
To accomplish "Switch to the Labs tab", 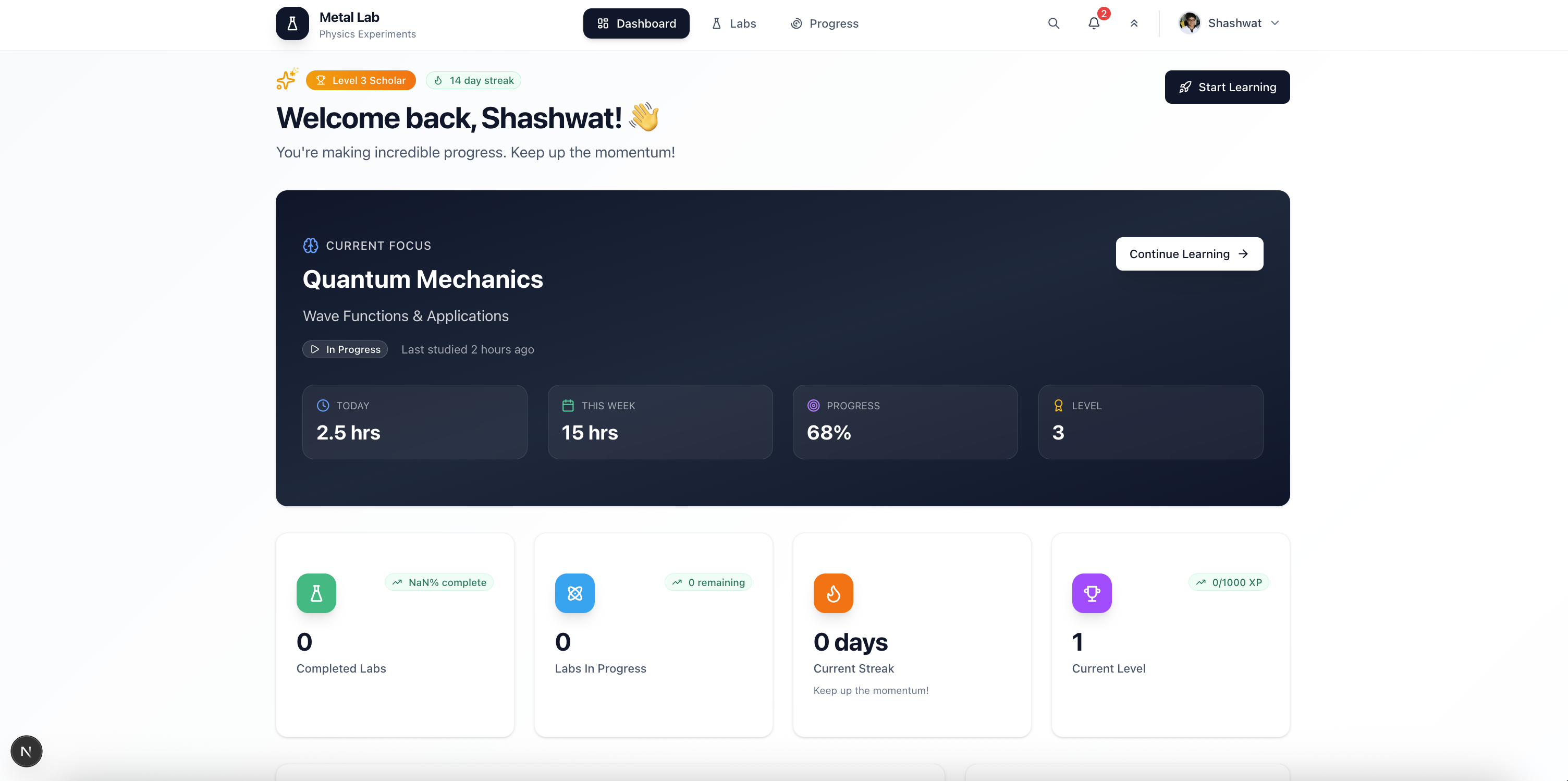I will tap(734, 24).
